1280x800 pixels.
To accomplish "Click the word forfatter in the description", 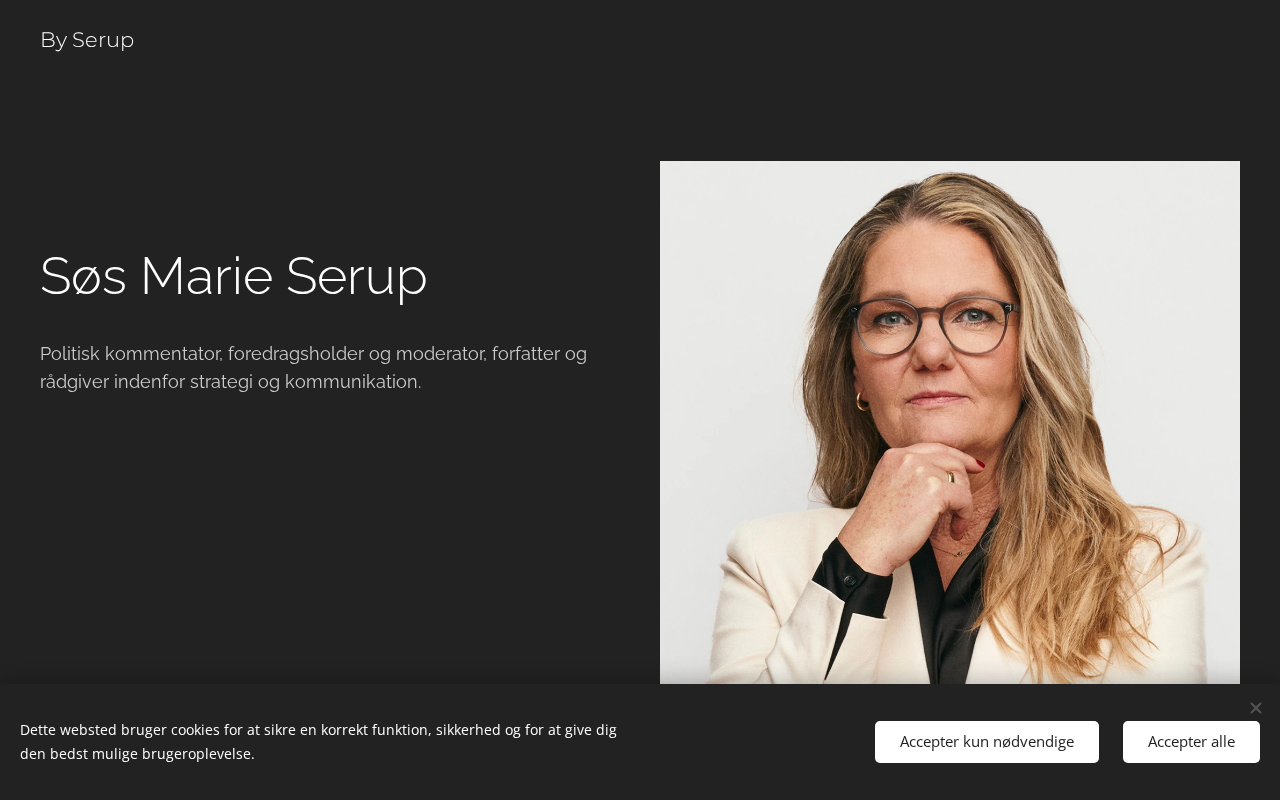I will tap(528, 354).
